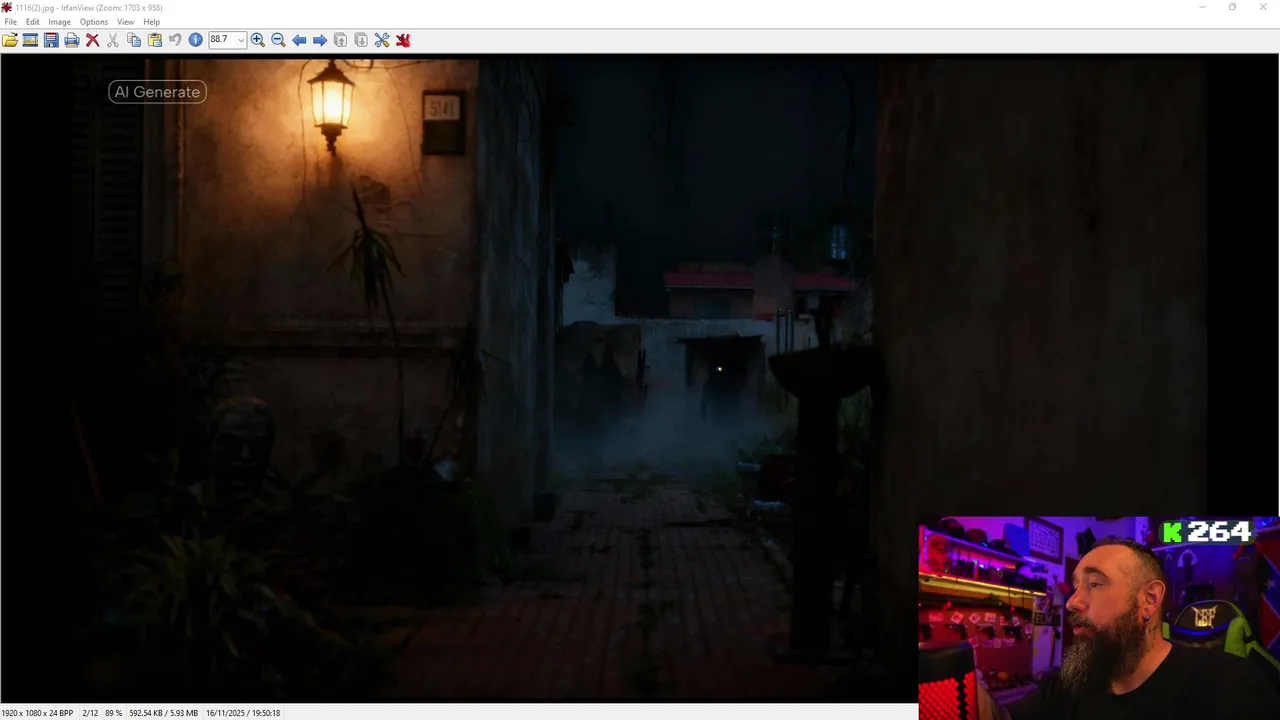
Task: Click the webcam overlay of streamer
Action: 1098,618
